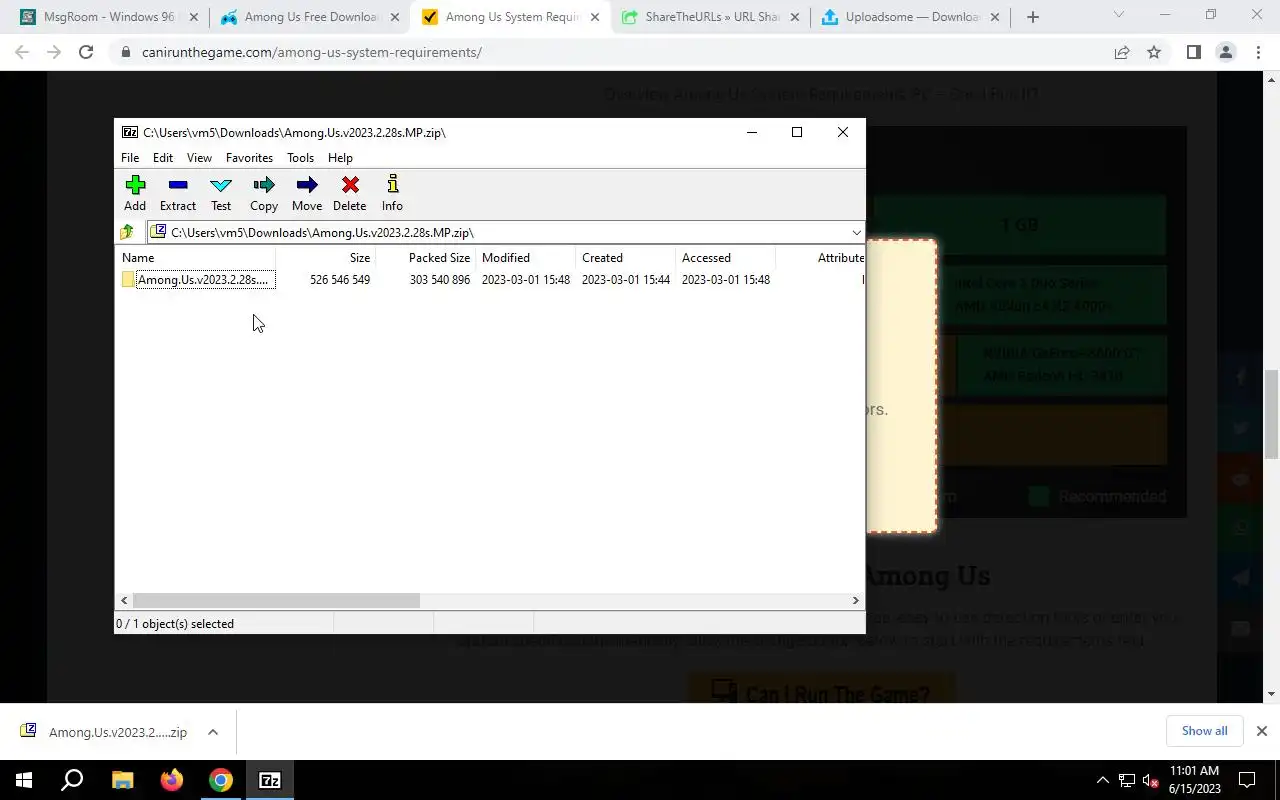
Task: Click Show all downloads button
Action: pyautogui.click(x=1204, y=731)
